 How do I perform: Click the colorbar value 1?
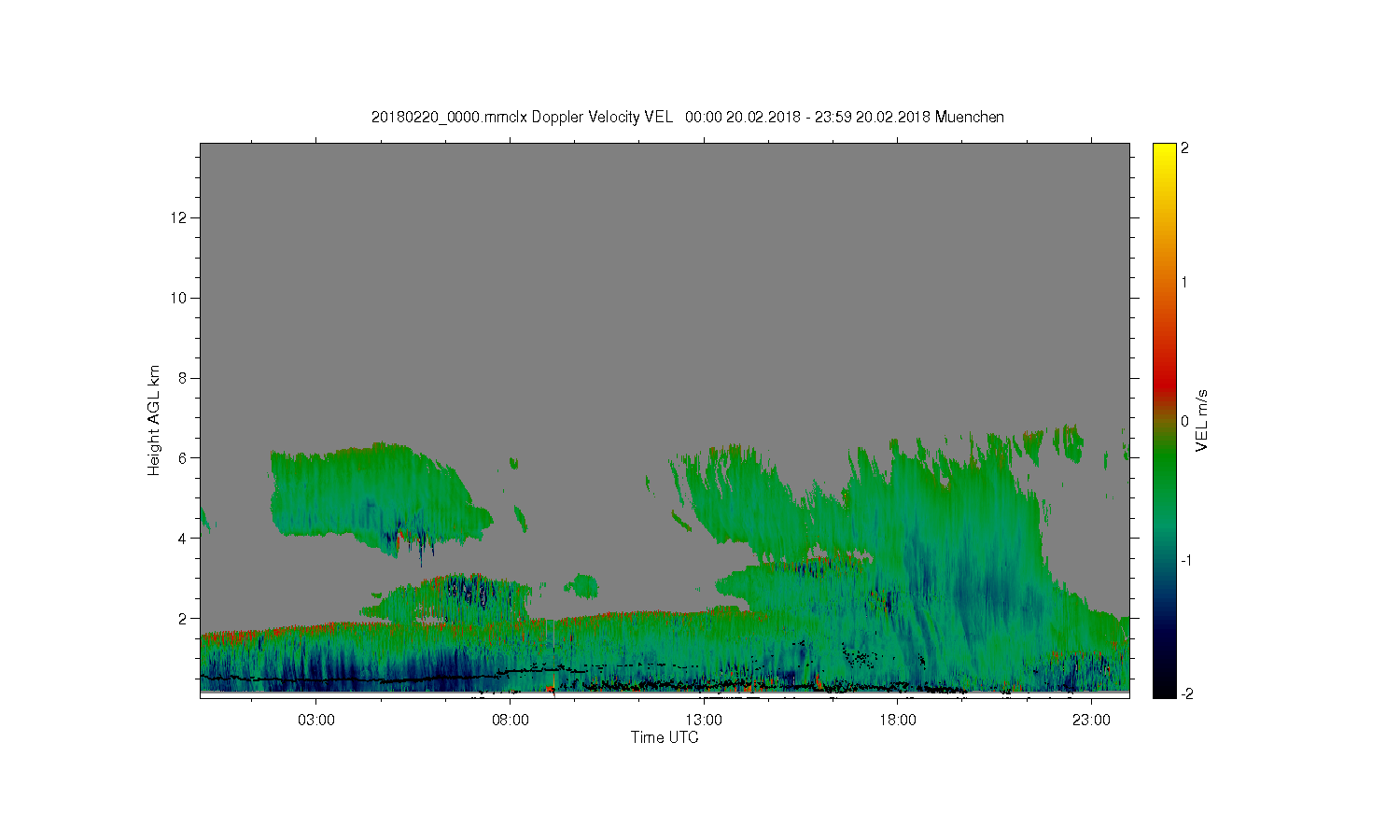pos(1185,282)
